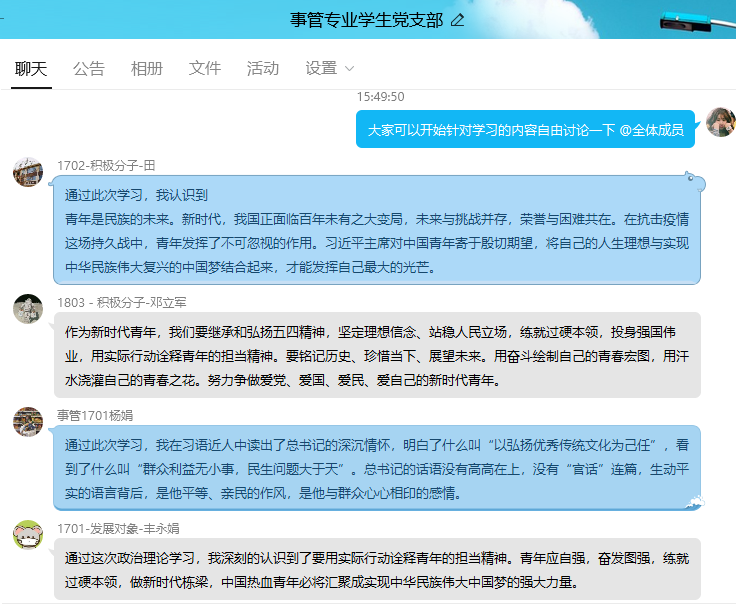Image resolution: width=736 pixels, height=607 pixels.
Task: Open avatar of 1803 积极分子-邓立军
Action: point(28,308)
